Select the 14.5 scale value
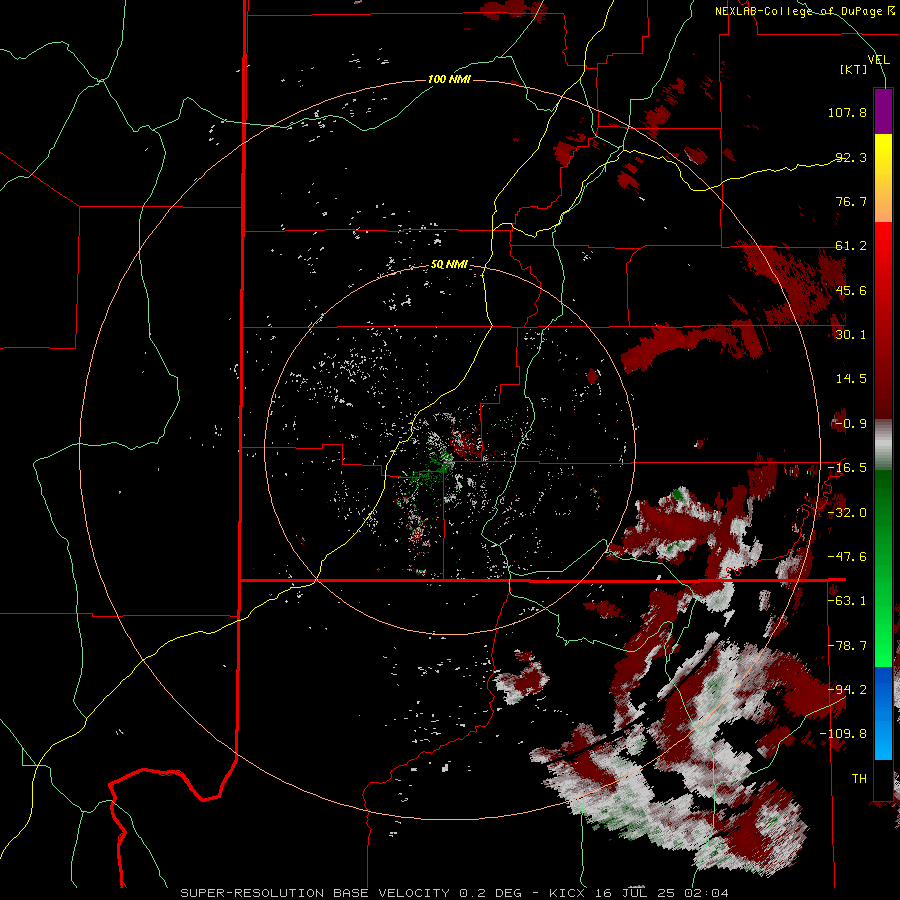The width and height of the screenshot is (900, 900). 851,379
